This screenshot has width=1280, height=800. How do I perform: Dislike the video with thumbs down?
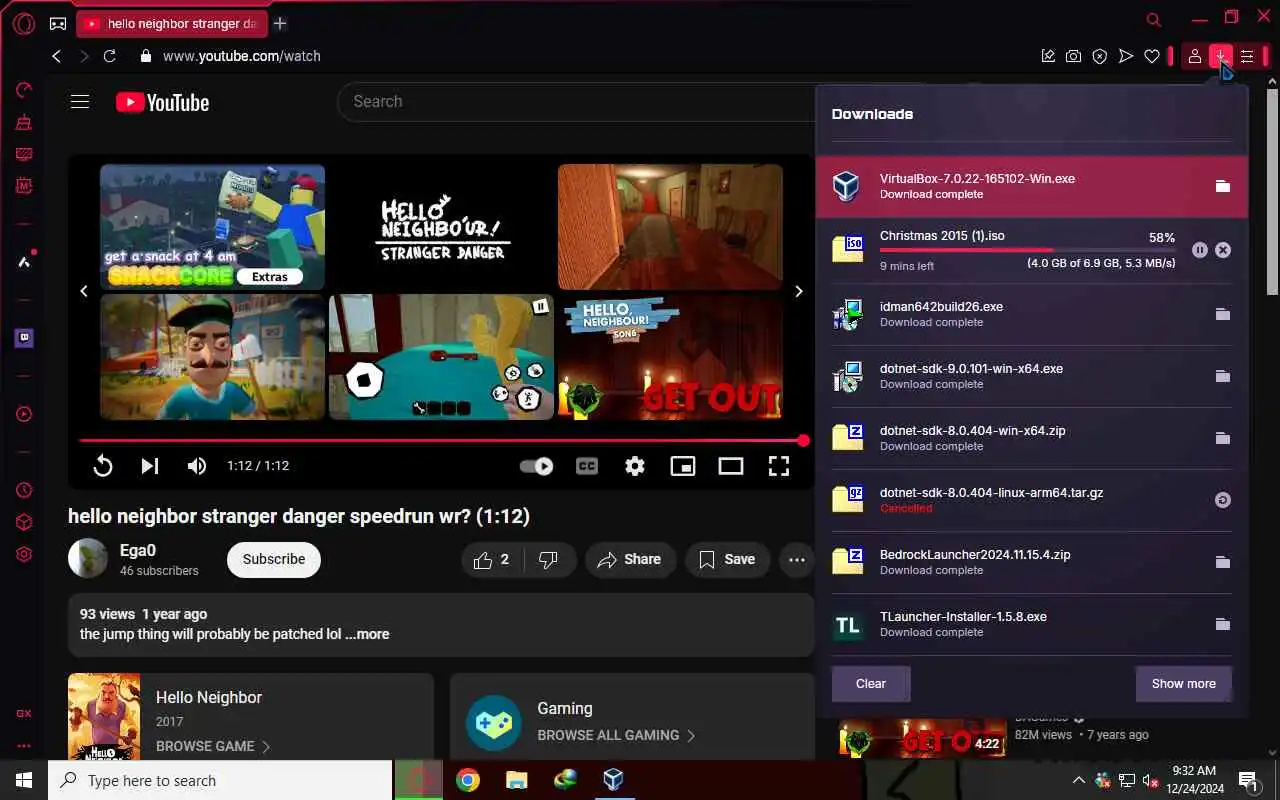click(549, 560)
